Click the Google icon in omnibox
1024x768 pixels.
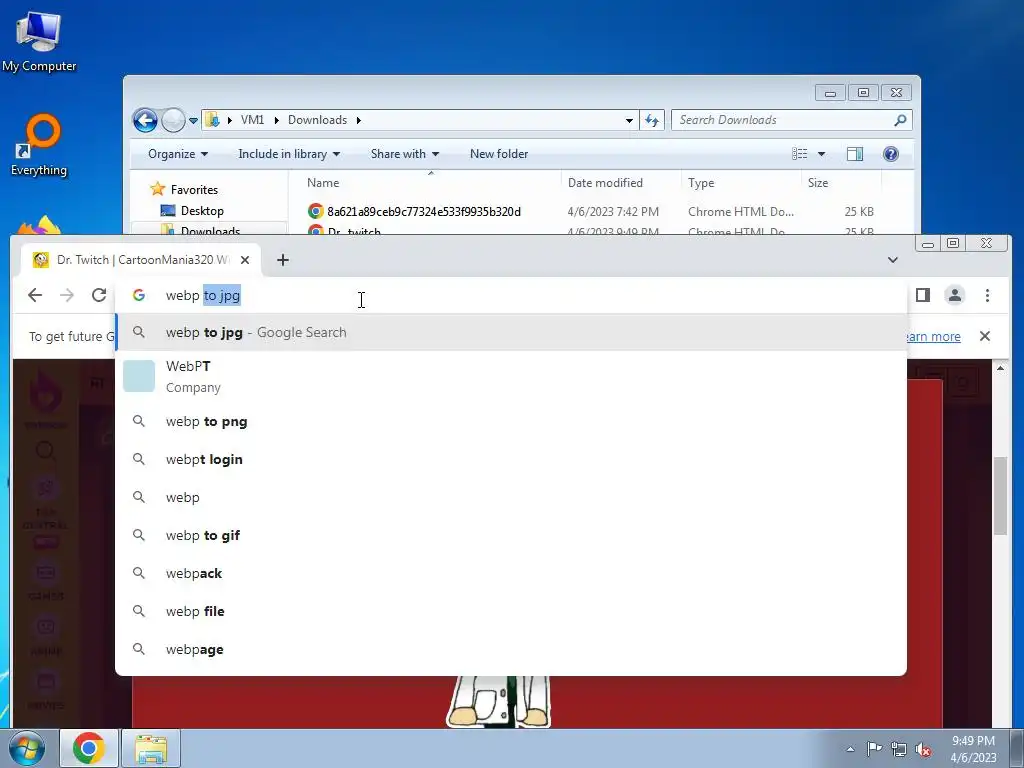(138, 295)
